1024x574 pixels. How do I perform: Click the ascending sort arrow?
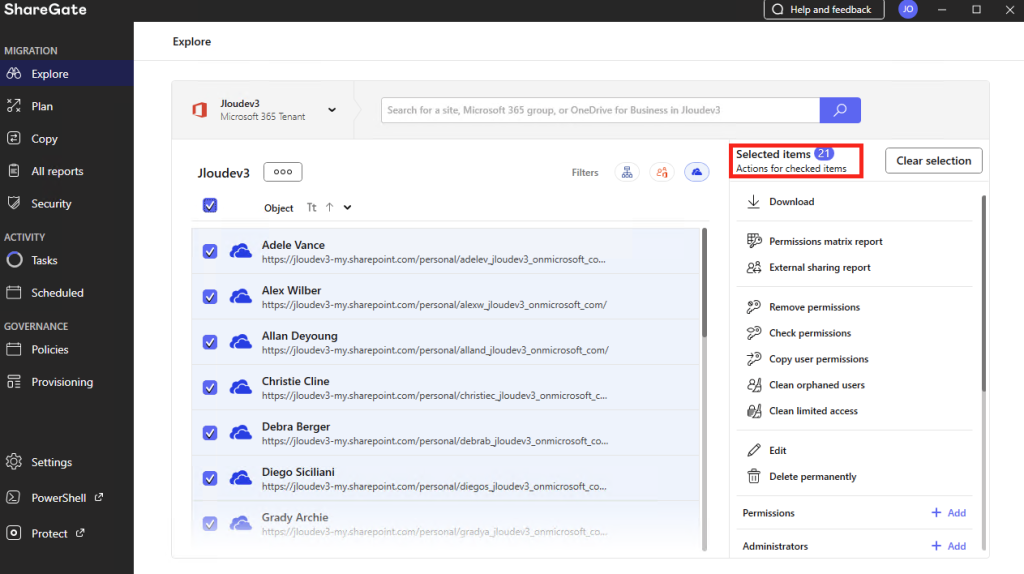click(x=329, y=207)
